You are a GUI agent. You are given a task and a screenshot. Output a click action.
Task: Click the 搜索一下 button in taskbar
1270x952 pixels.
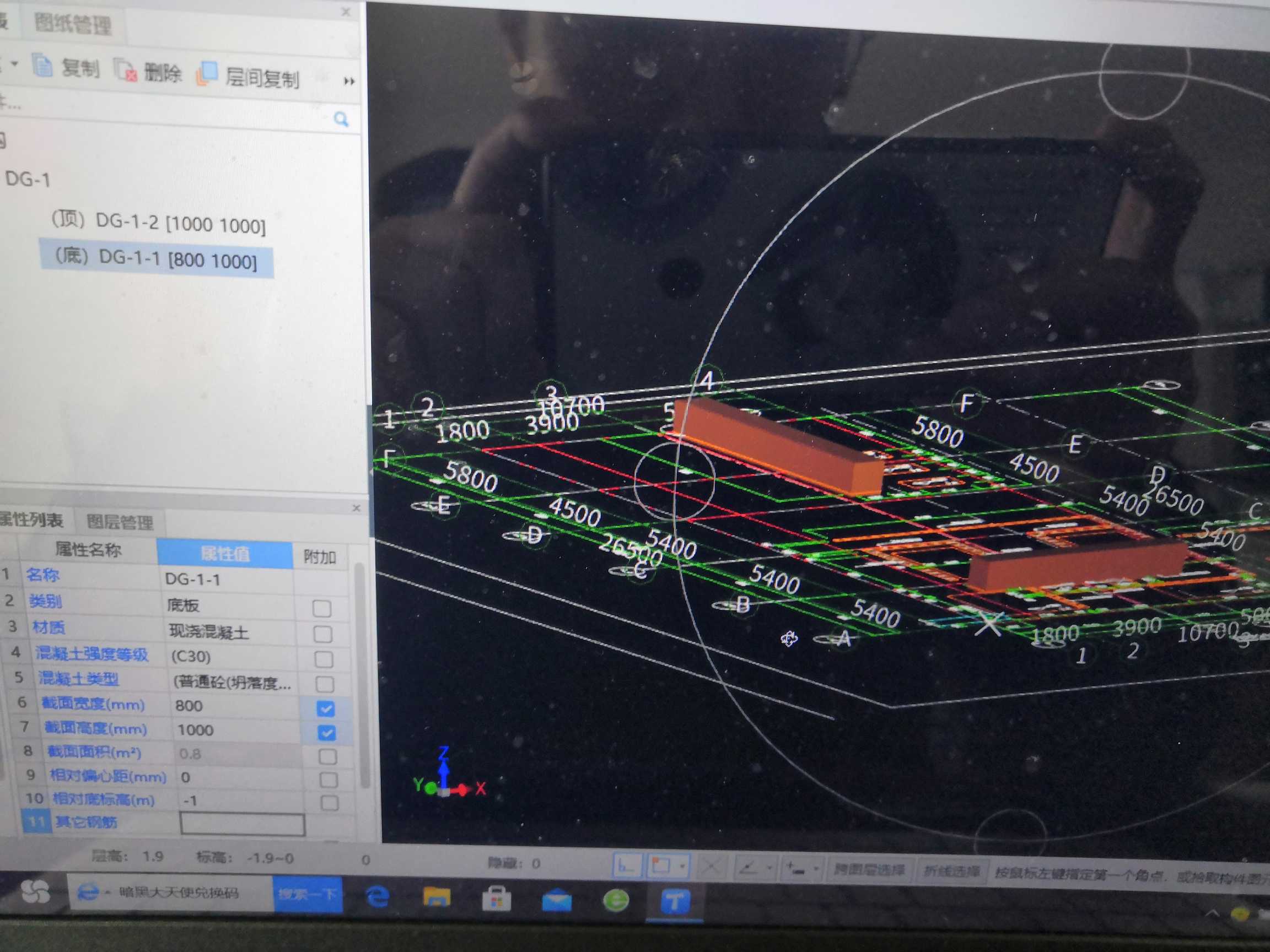[307, 894]
